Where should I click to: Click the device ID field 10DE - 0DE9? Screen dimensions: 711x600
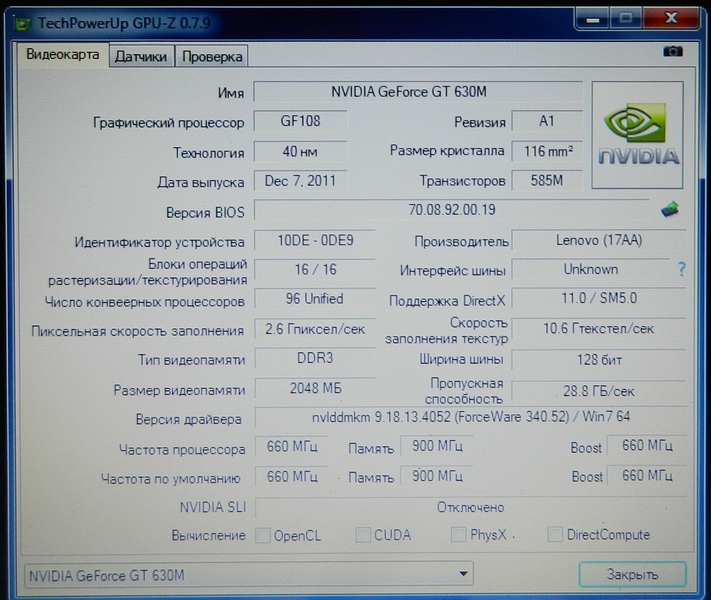pos(316,241)
